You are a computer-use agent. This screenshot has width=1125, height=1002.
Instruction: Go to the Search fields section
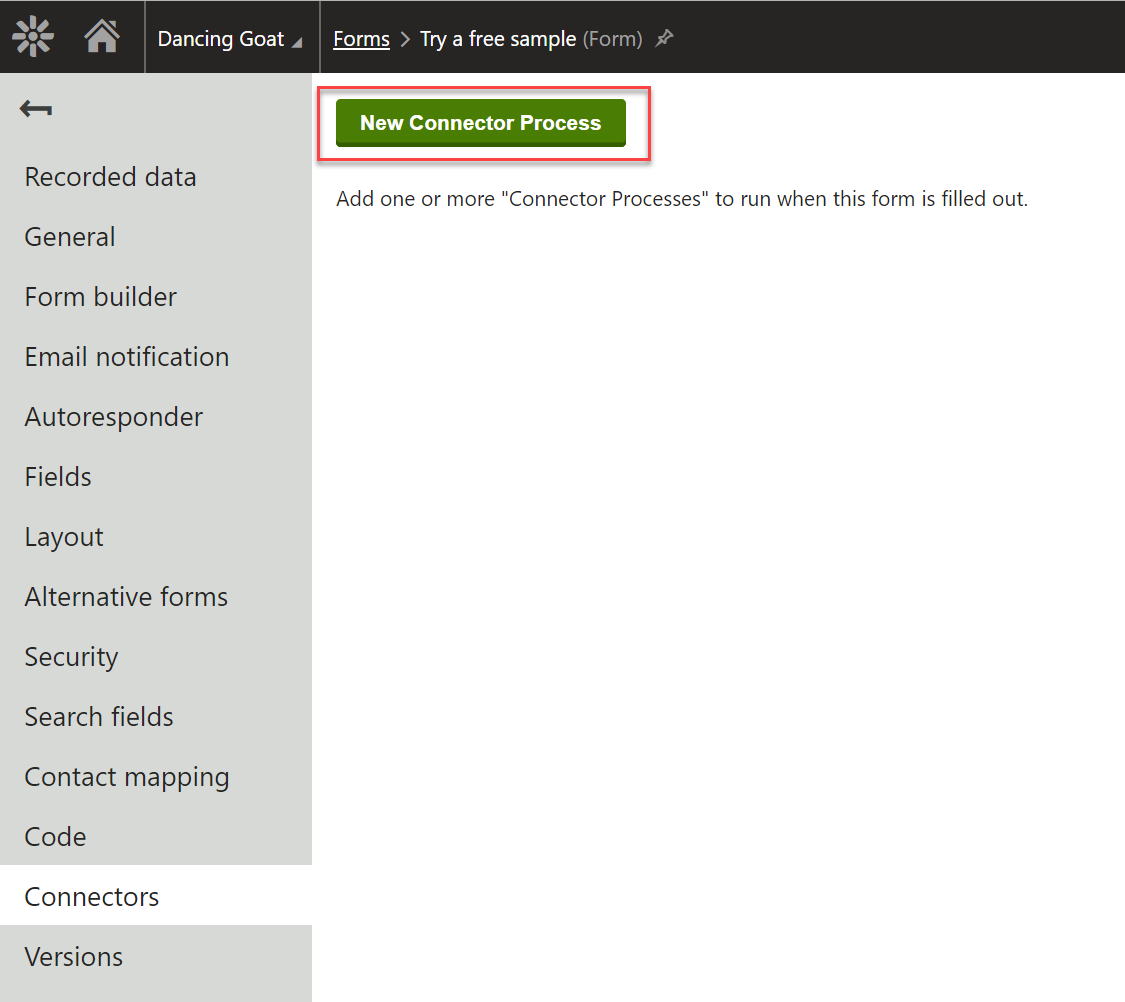click(99, 716)
